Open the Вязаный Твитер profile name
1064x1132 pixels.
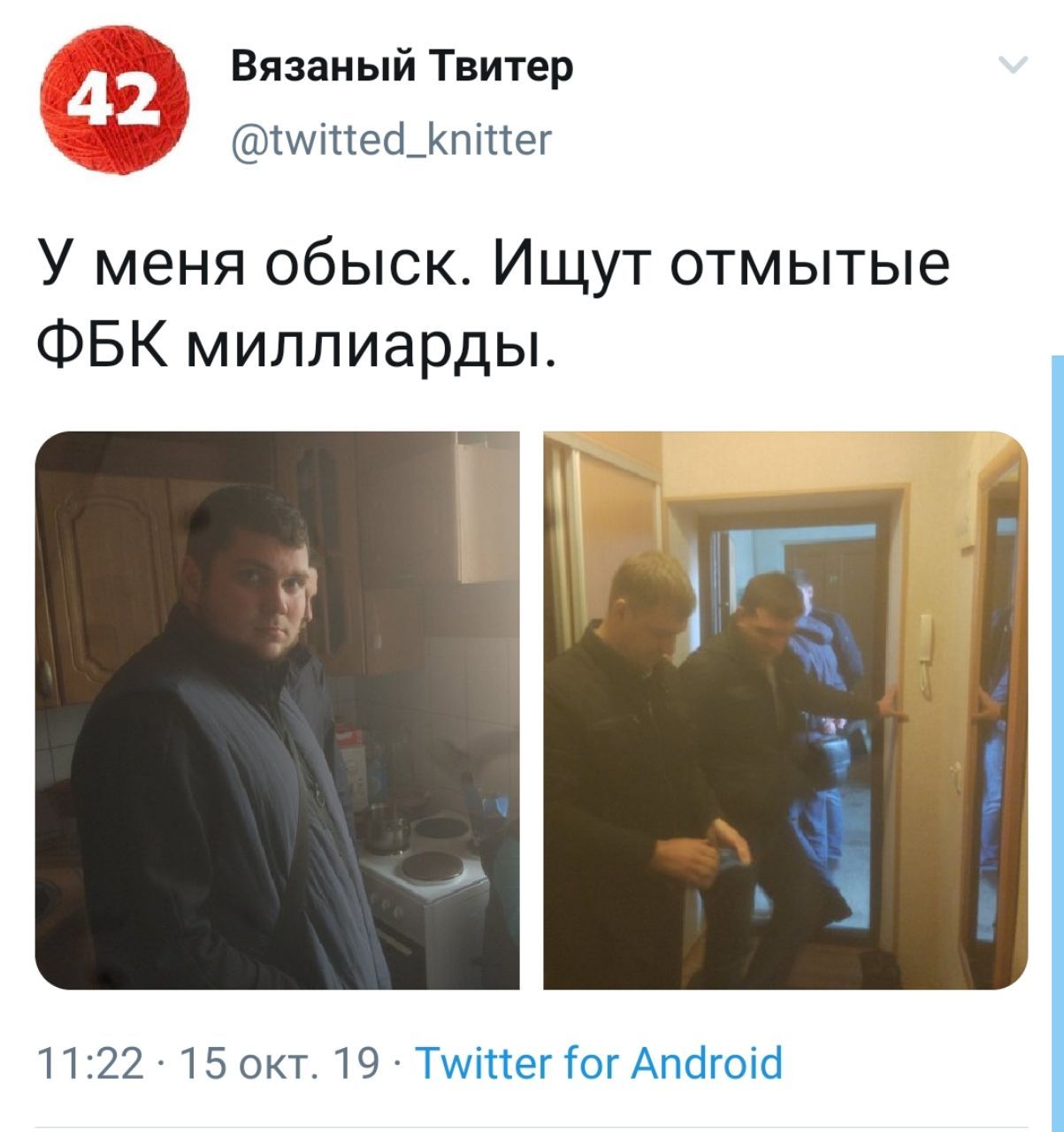402,68
